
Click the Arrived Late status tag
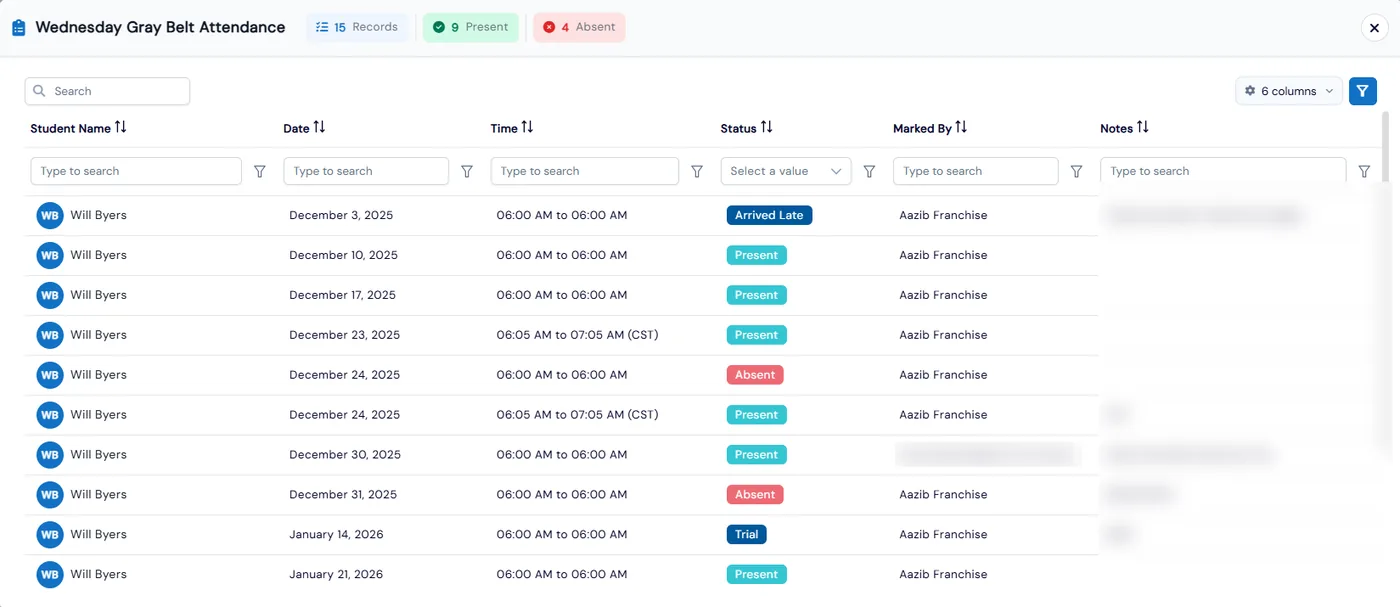(x=769, y=215)
